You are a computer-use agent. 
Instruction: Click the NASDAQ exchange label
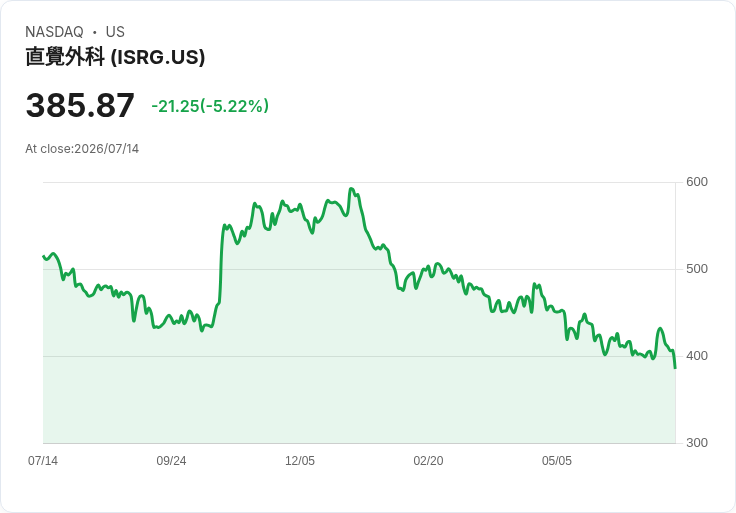(54, 32)
